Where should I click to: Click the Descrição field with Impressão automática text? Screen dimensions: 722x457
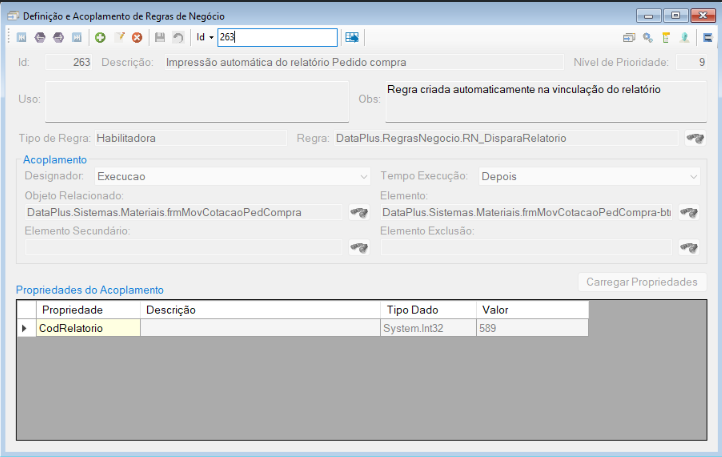point(364,62)
